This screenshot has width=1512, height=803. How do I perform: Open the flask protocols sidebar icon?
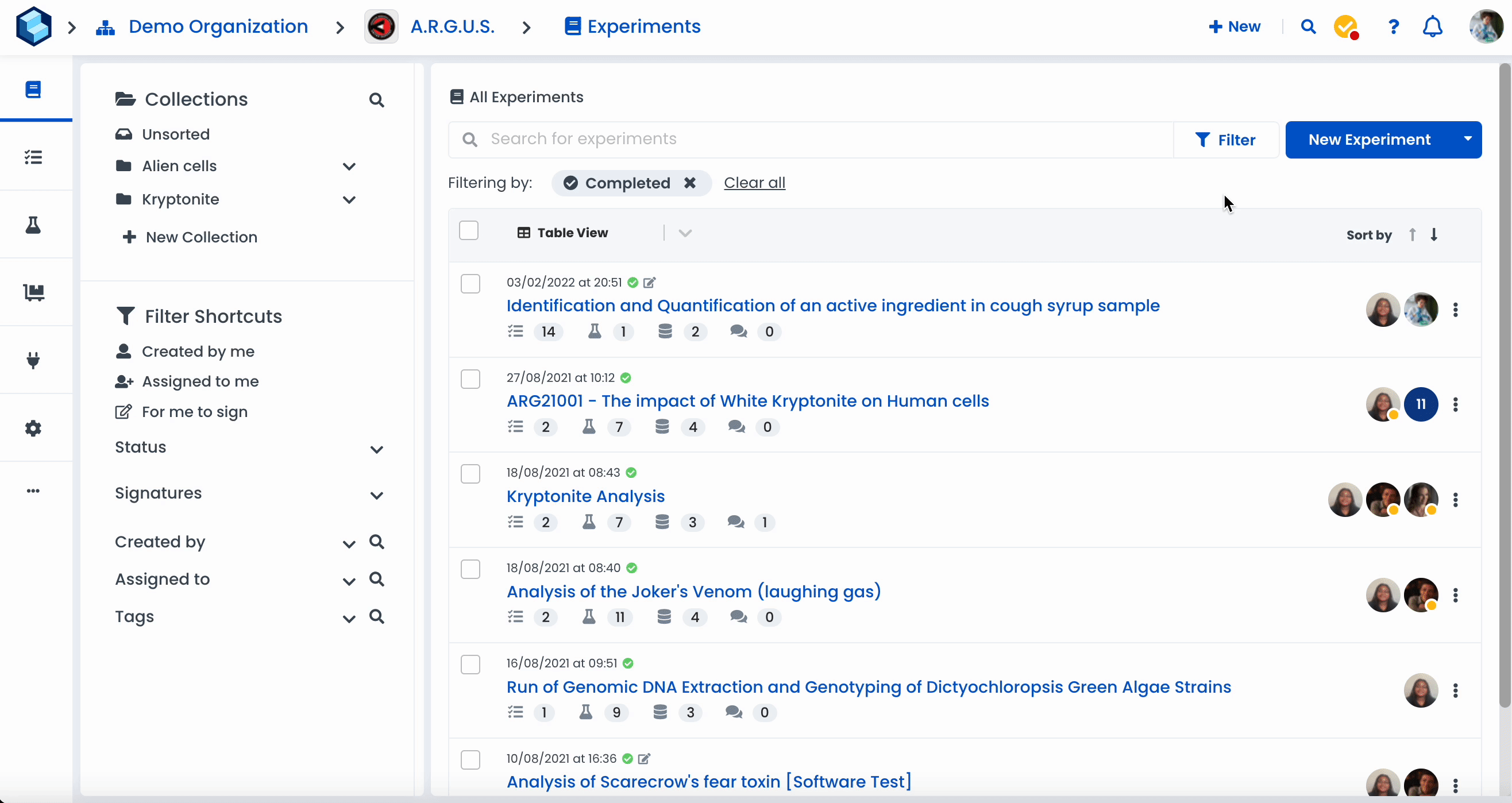(33, 225)
